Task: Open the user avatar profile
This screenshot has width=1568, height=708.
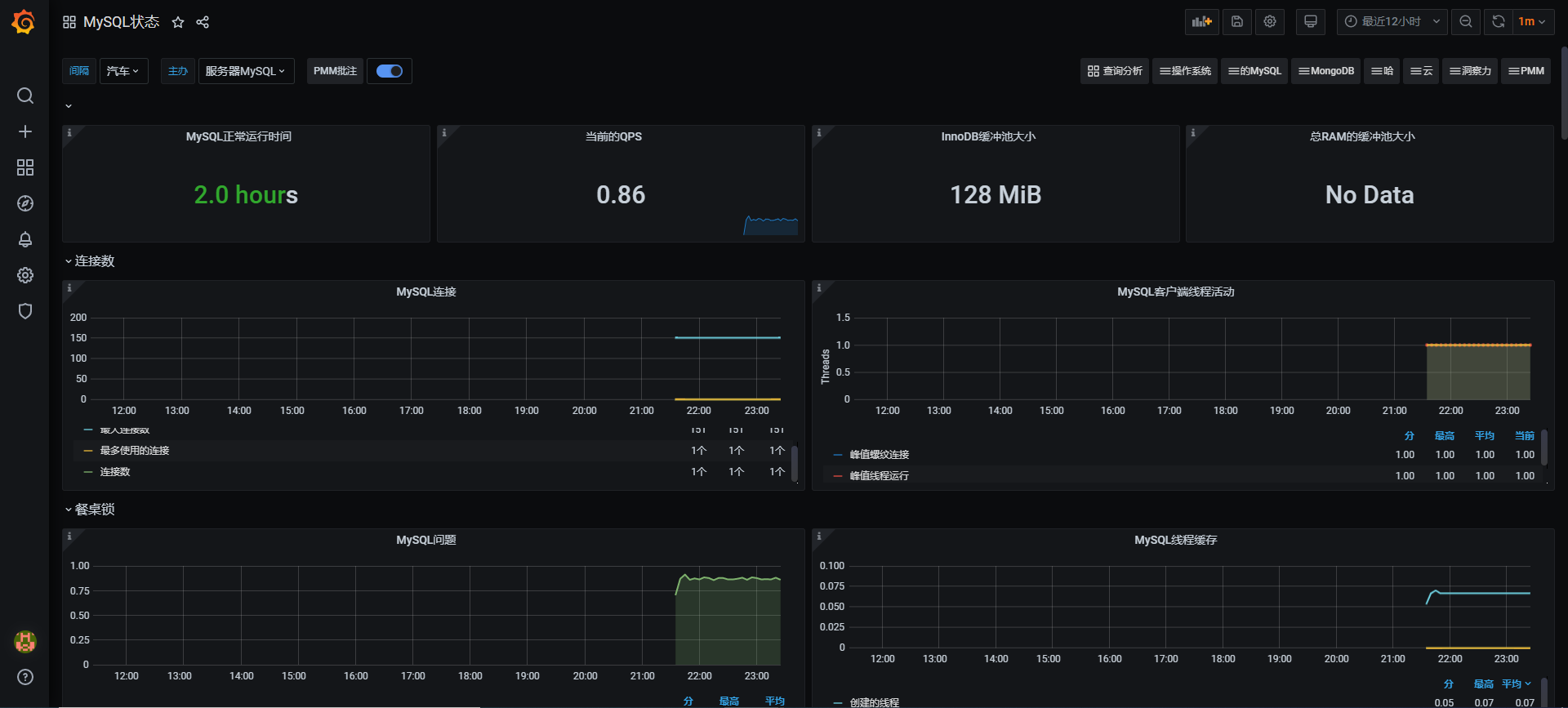Action: click(25, 642)
